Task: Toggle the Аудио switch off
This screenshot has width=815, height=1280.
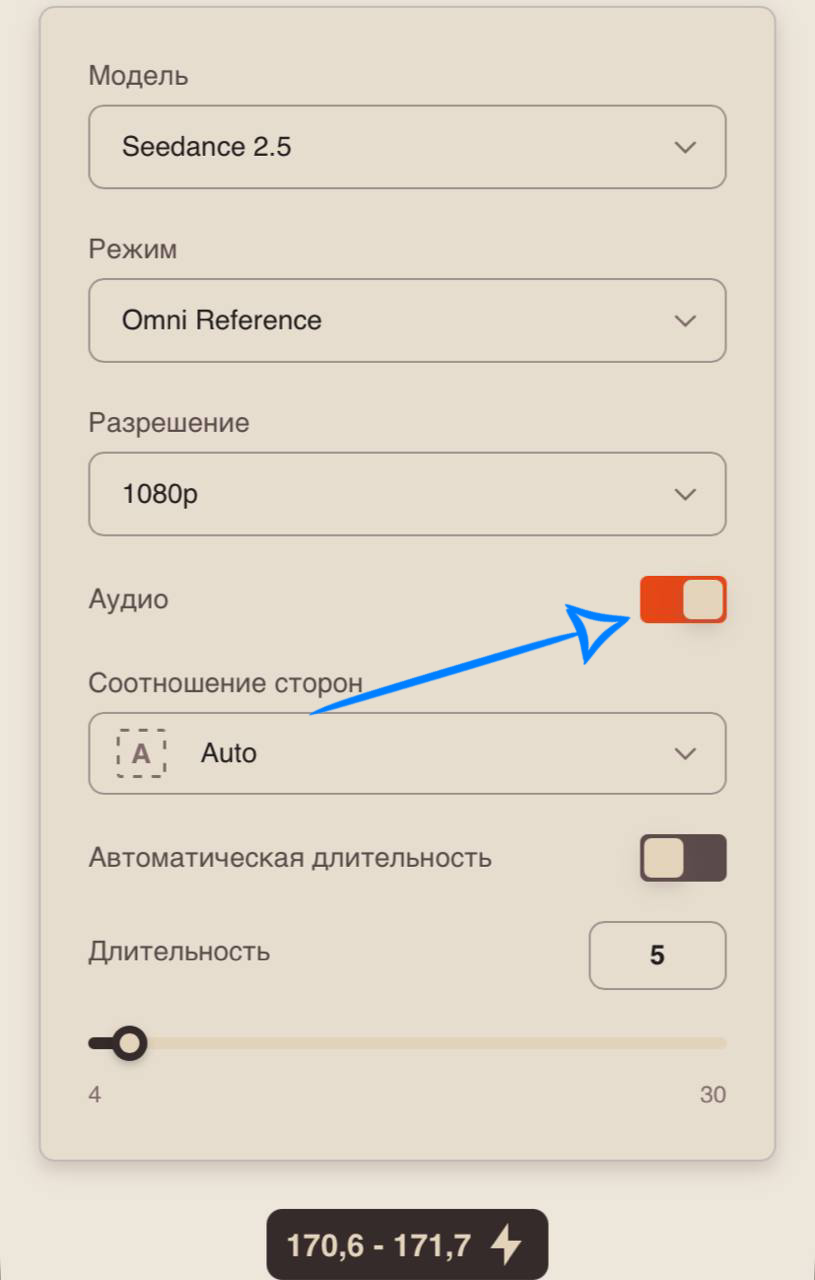Action: (683, 600)
